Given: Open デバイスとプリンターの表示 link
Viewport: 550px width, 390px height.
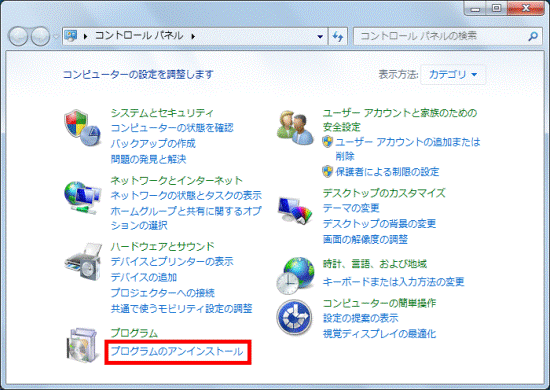Looking at the screenshot, I should coord(172,262).
